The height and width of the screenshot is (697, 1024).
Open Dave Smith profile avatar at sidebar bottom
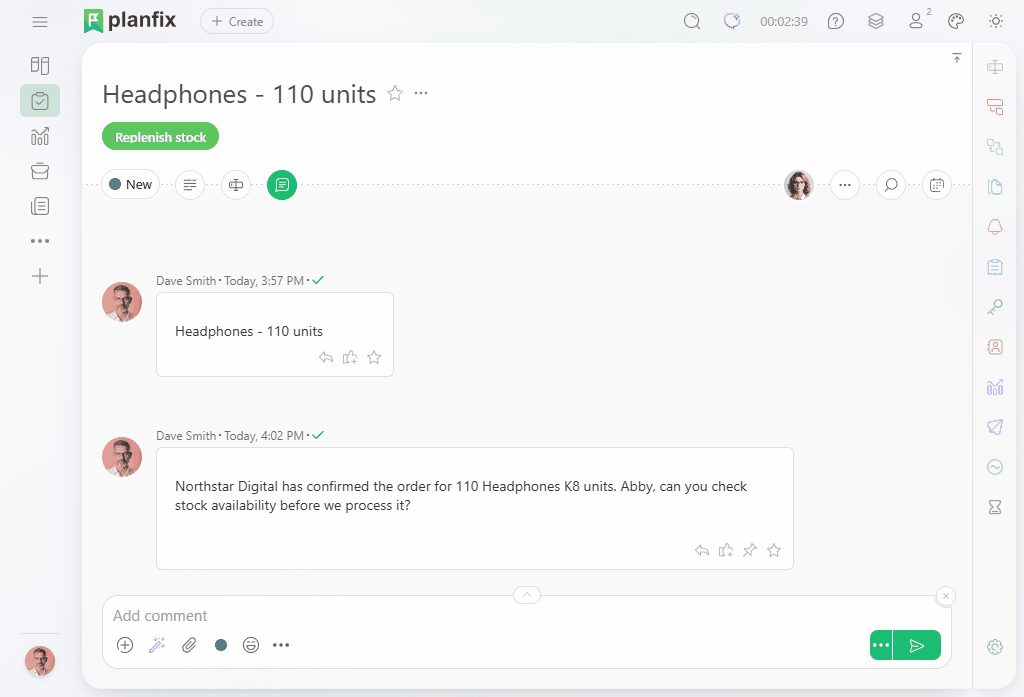click(40, 661)
